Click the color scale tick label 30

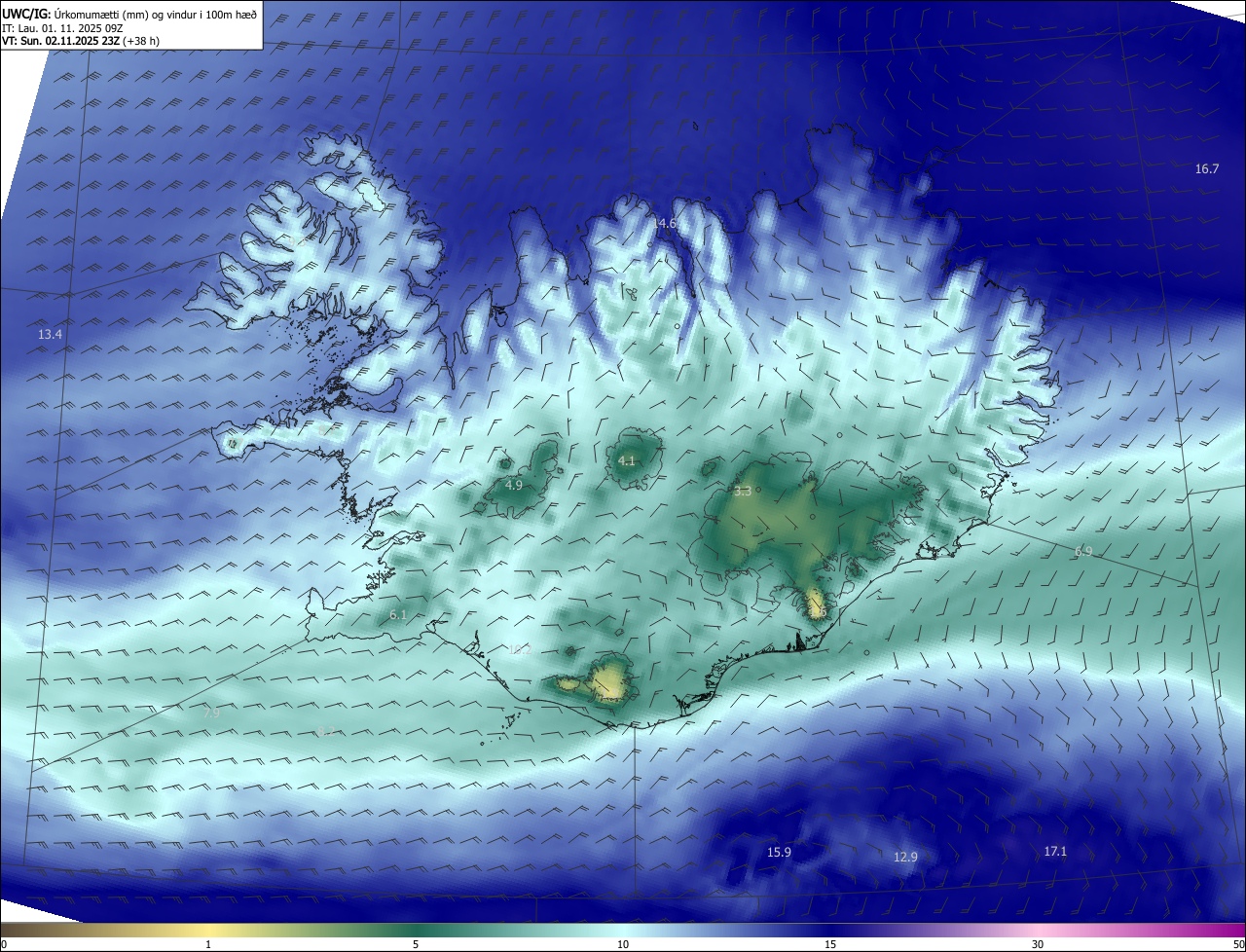[x=1038, y=944]
